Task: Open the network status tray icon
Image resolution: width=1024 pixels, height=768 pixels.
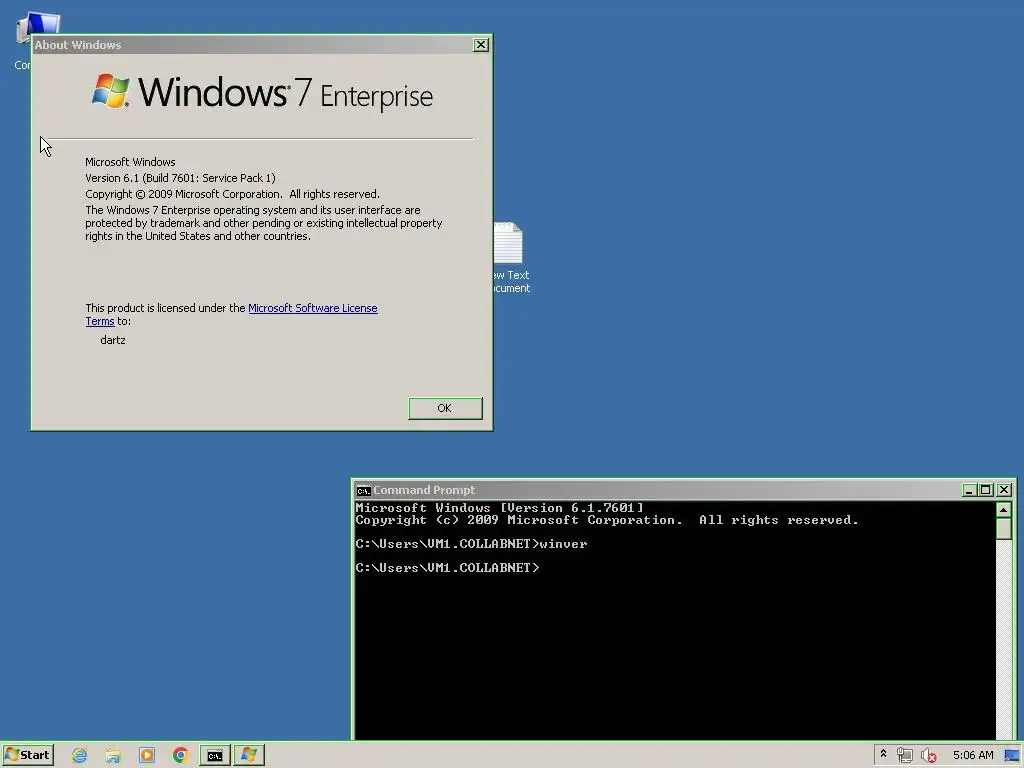Action: pyautogui.click(x=904, y=756)
